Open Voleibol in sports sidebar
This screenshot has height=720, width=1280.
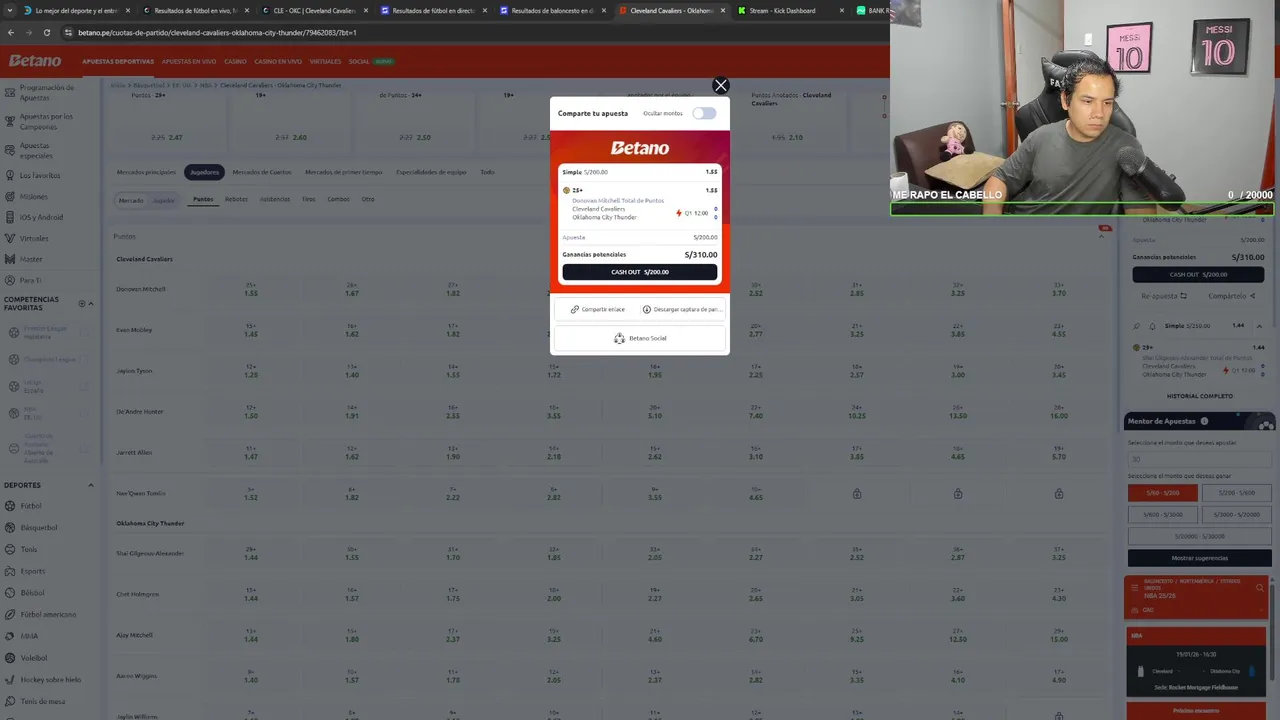tap(34, 658)
